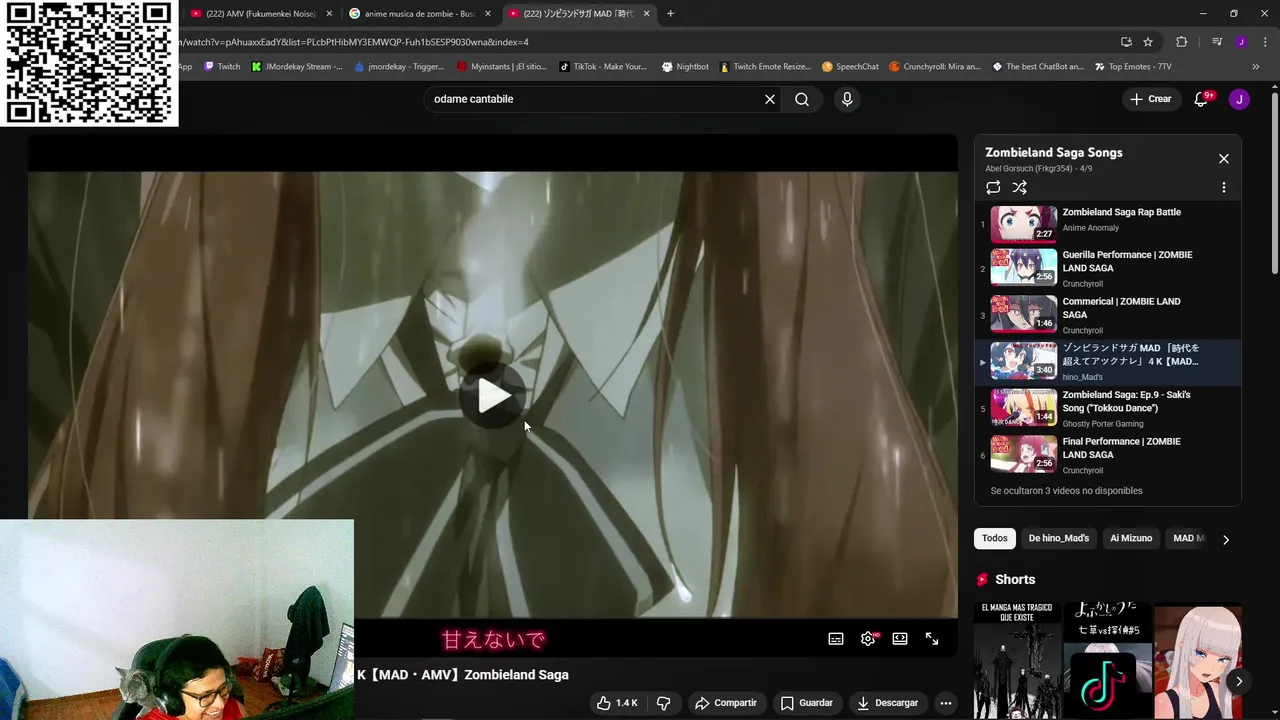1280x720 pixels.
Task: Toggle playlist loop
Action: pos(993,187)
